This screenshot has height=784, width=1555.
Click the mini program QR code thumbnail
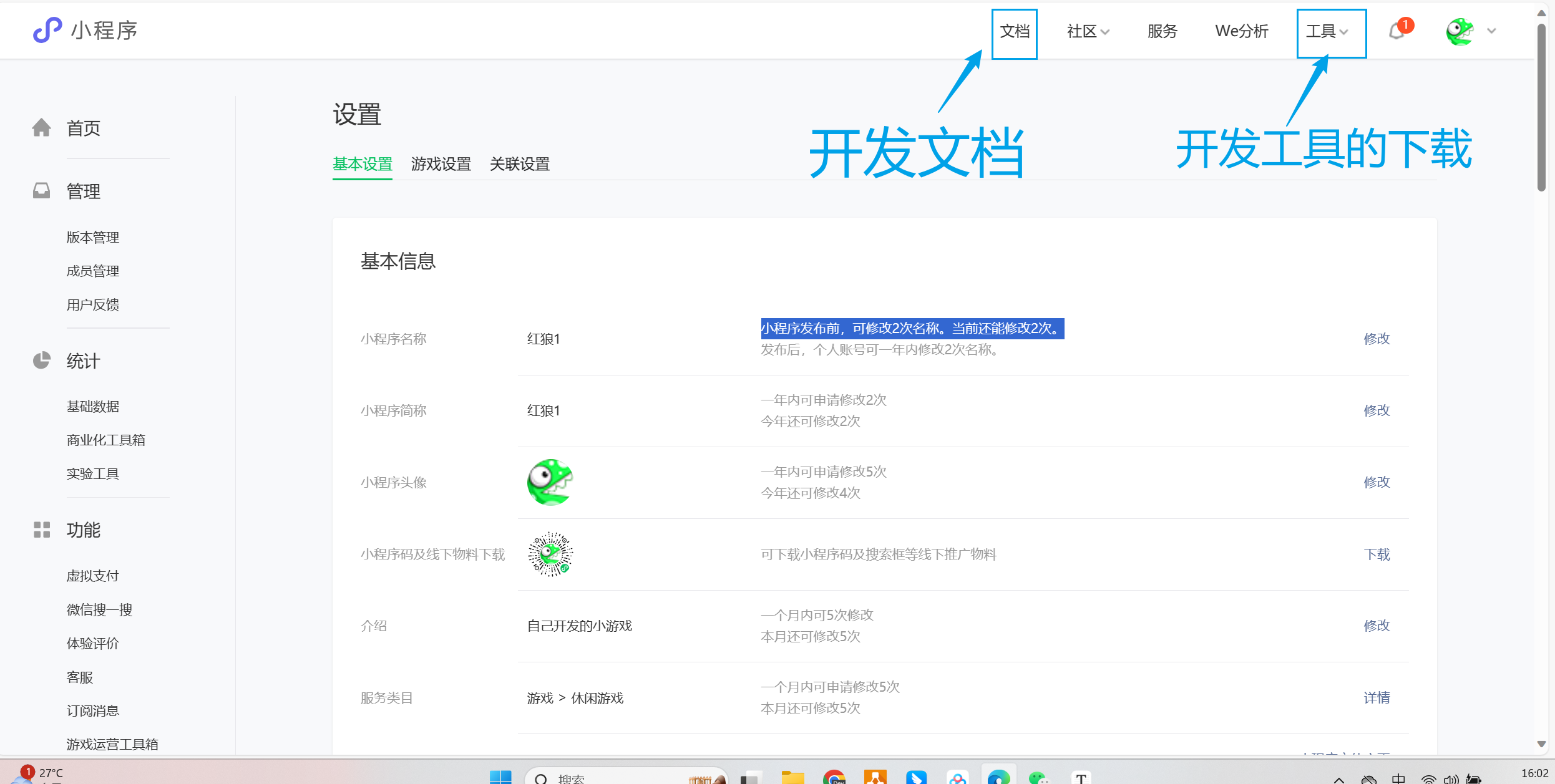pyautogui.click(x=550, y=554)
